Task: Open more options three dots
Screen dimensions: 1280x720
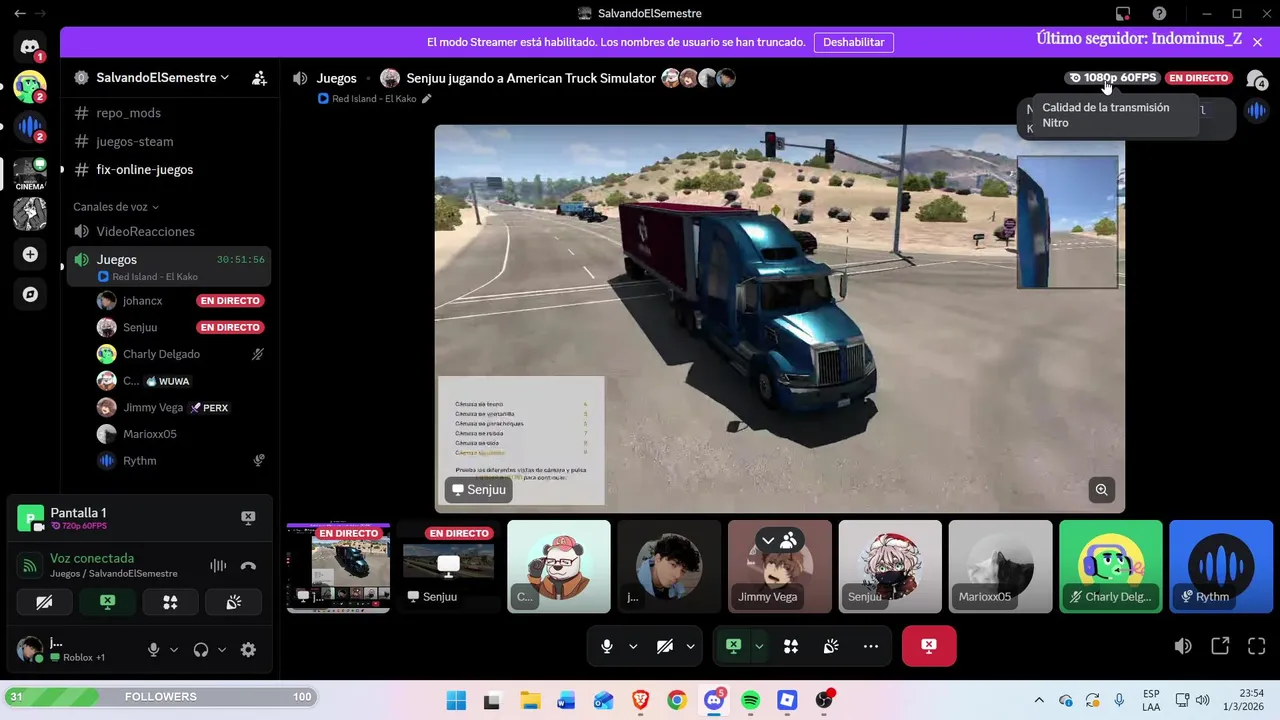Action: 870,646
